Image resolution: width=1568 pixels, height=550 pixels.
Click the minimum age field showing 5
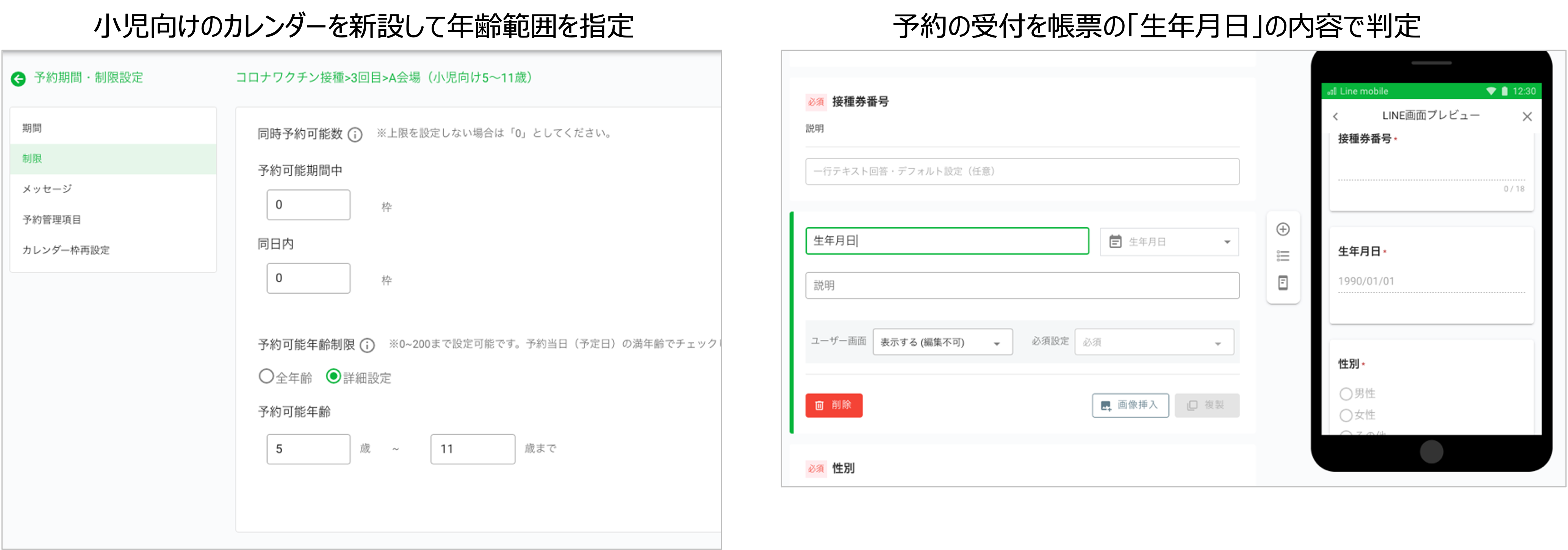tap(308, 449)
